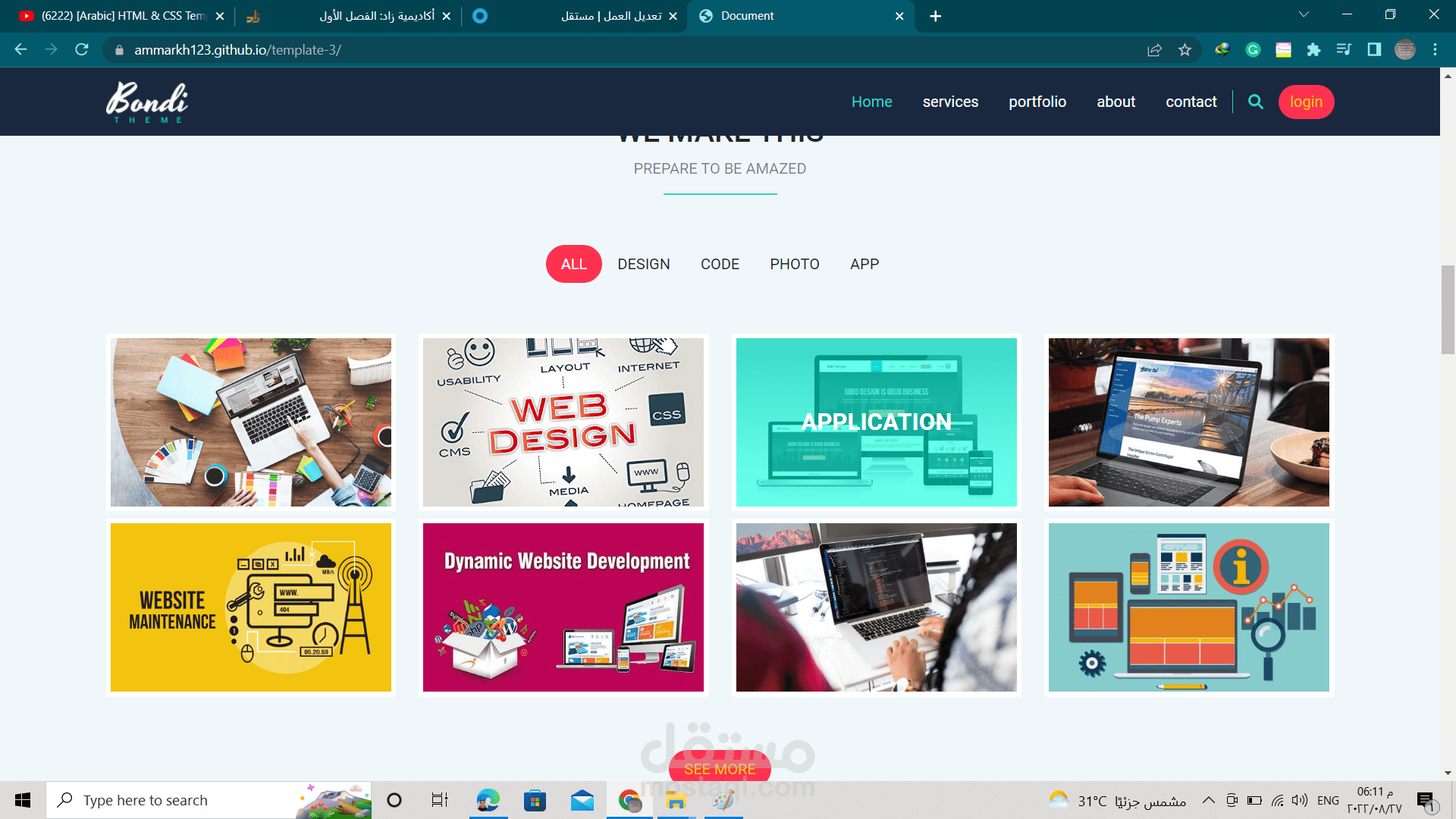1456x819 pixels.
Task: Toggle the DESIGN category filter
Action: tap(643, 264)
